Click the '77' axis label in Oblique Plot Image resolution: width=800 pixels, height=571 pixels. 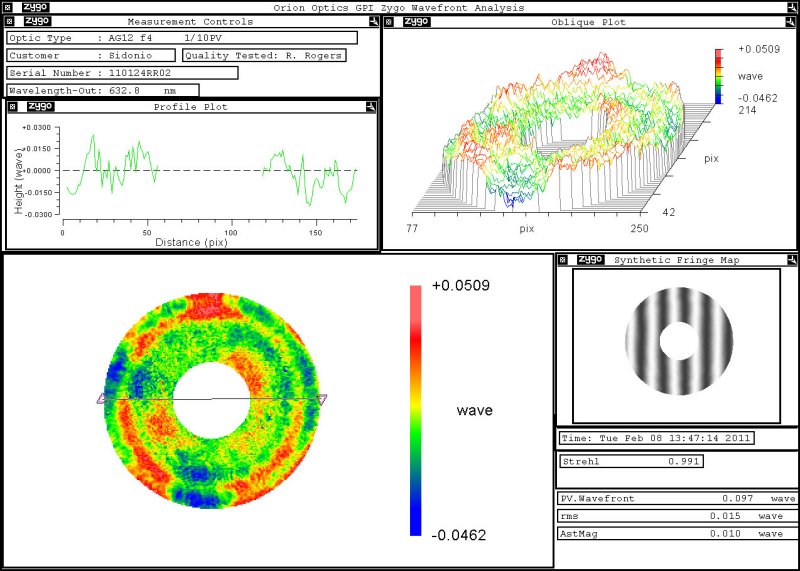click(x=411, y=228)
